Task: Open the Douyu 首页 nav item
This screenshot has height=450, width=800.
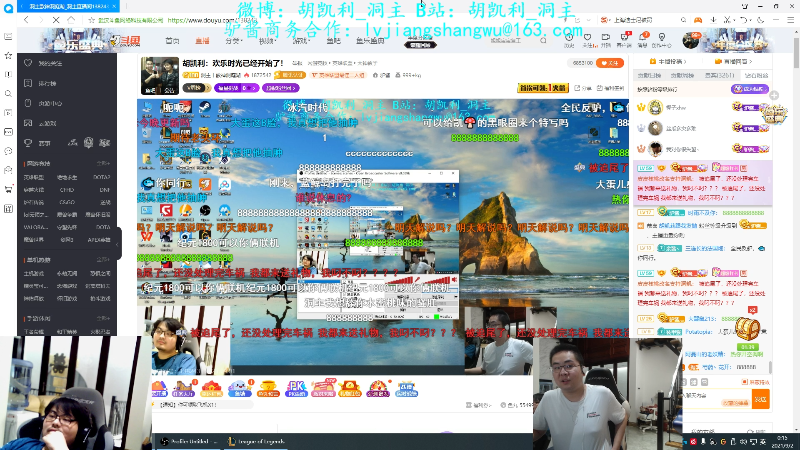Action: 172,41
